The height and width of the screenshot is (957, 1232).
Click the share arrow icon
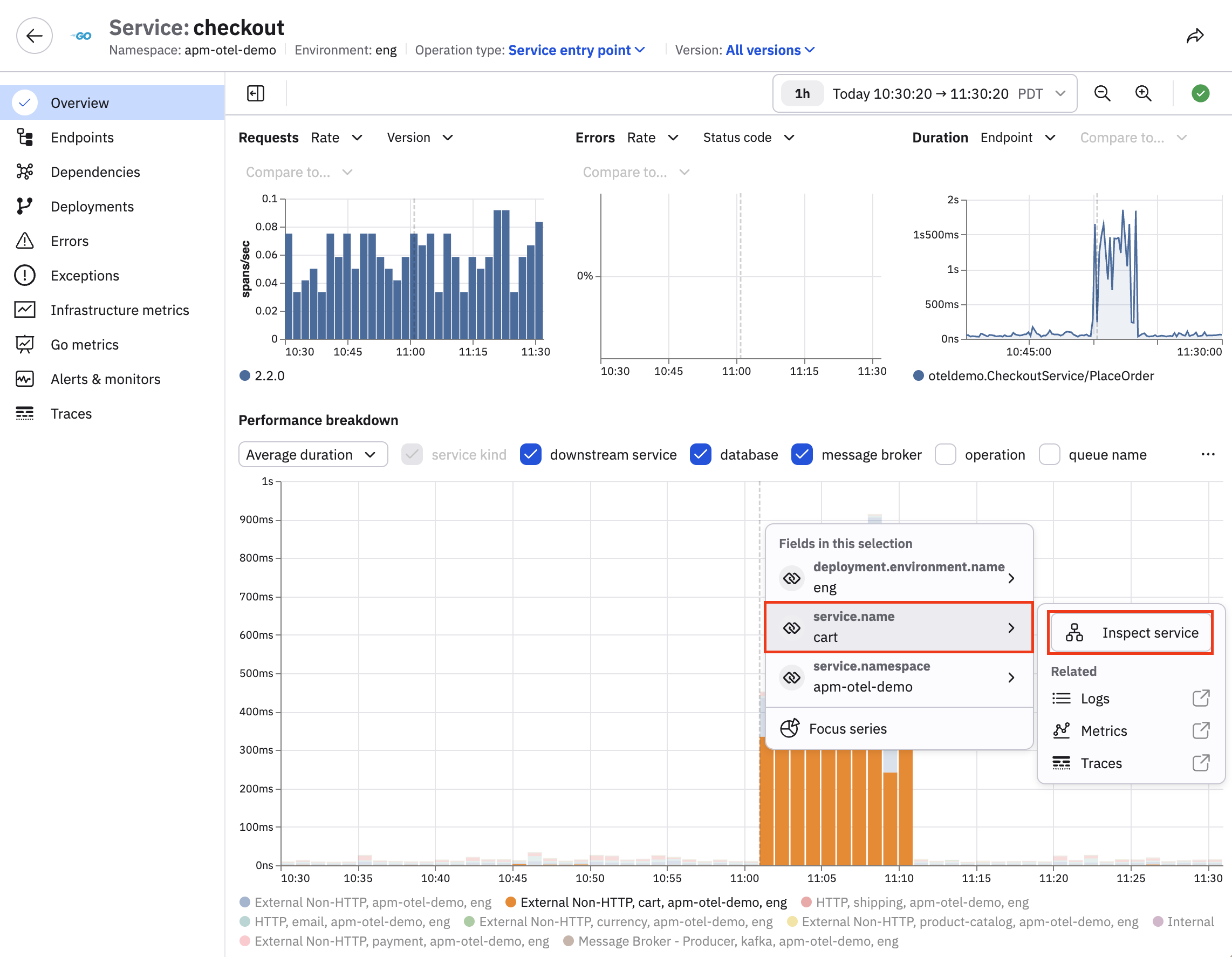pyautogui.click(x=1195, y=36)
